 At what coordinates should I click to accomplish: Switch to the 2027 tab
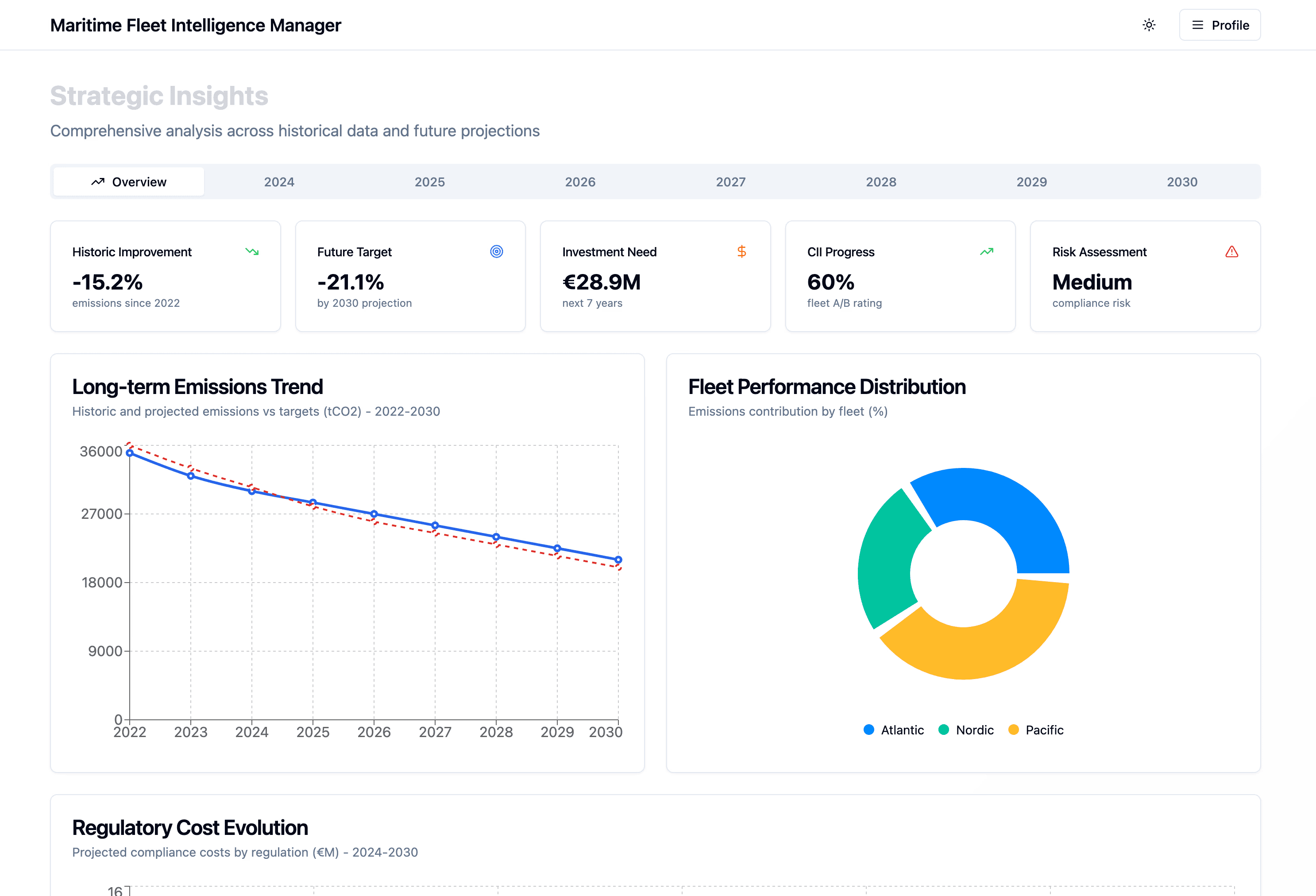(x=730, y=182)
